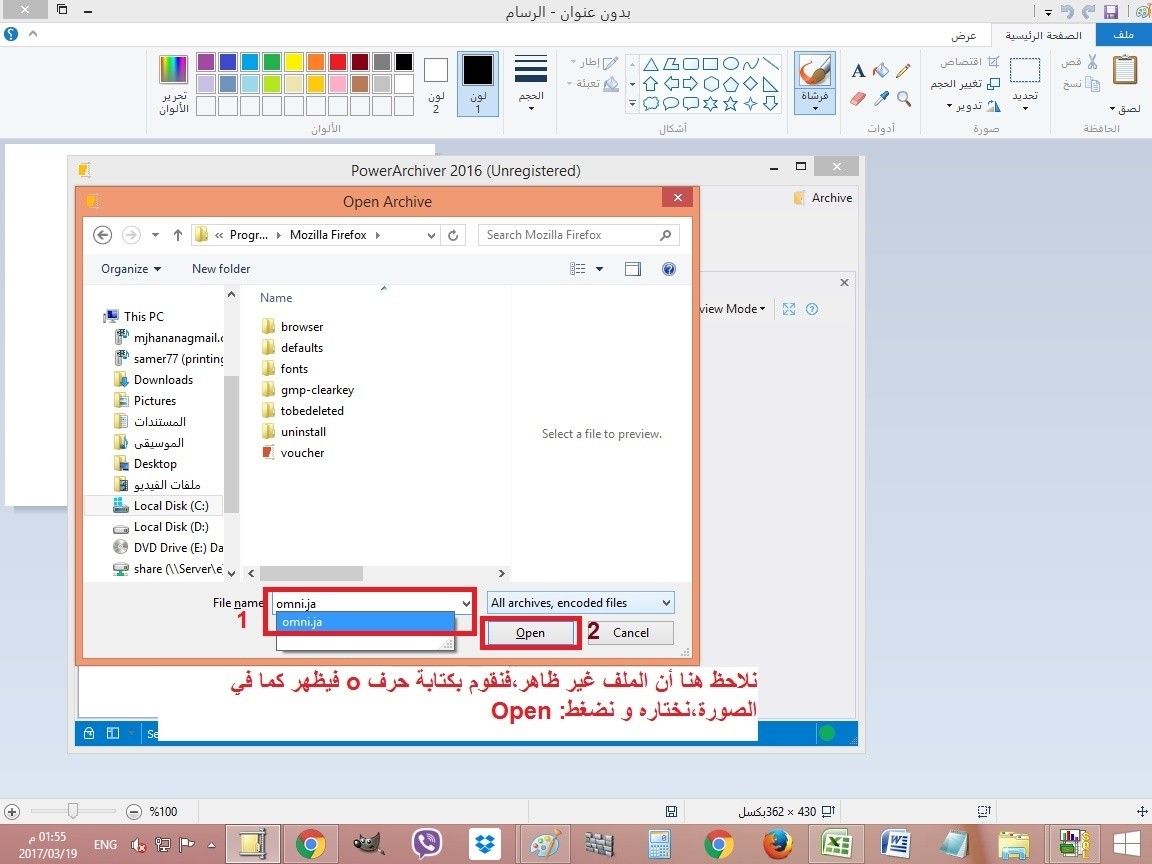Open Firefox from the taskbar

[777, 843]
